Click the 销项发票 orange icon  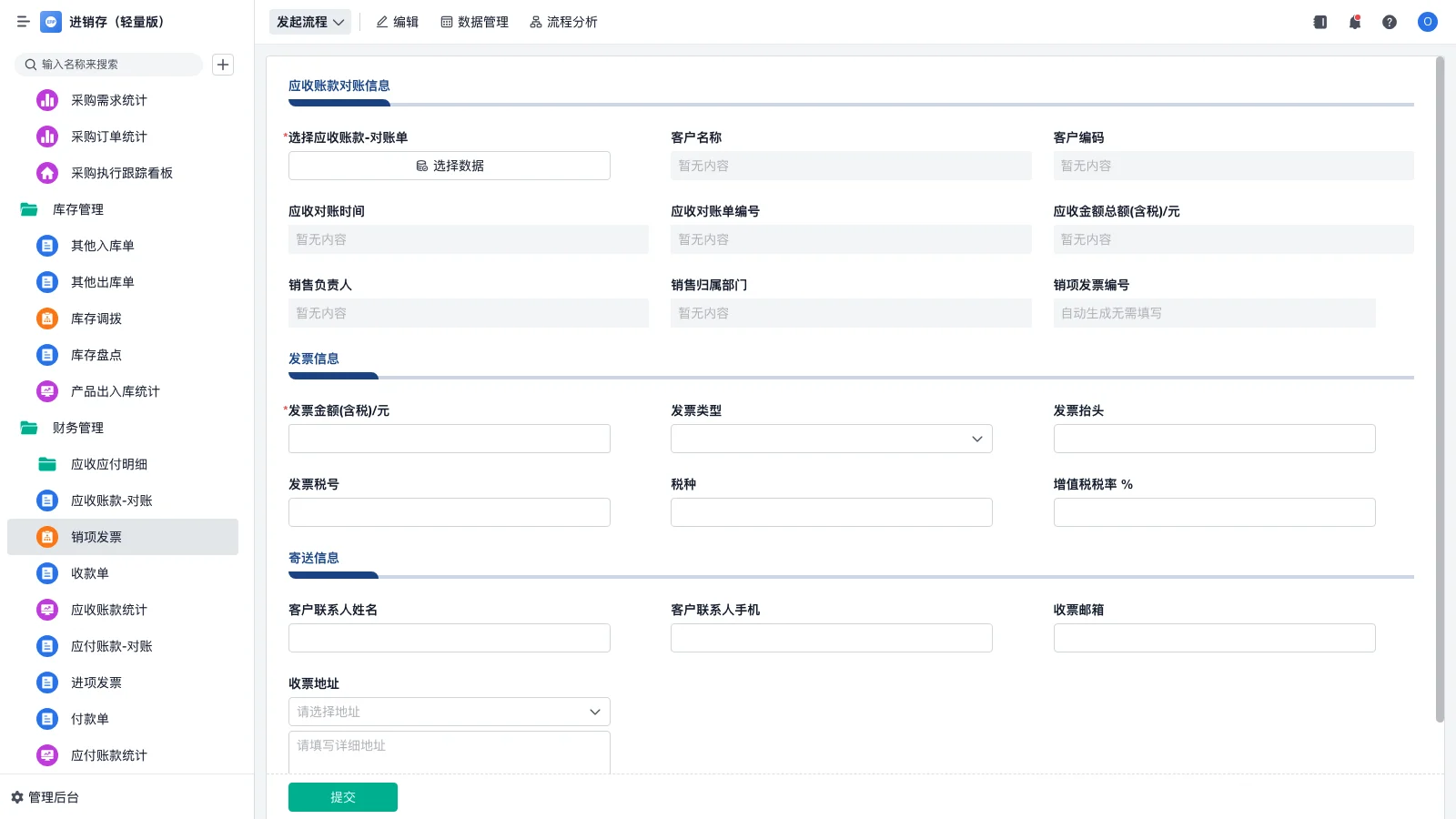pyautogui.click(x=47, y=537)
